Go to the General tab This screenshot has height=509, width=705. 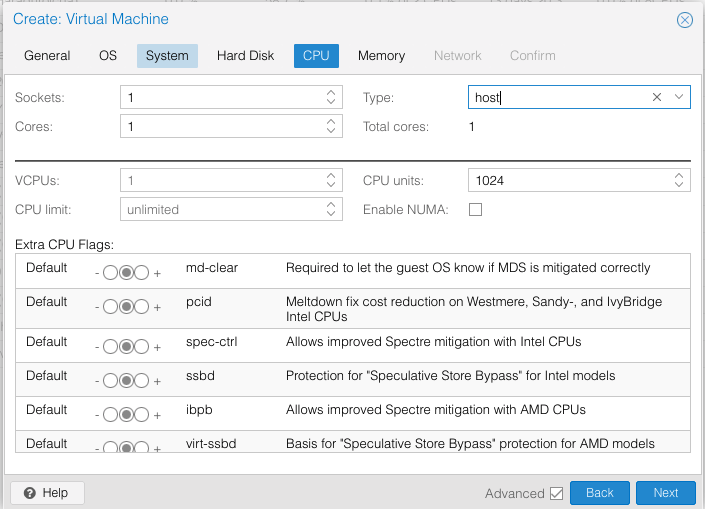(x=47, y=56)
